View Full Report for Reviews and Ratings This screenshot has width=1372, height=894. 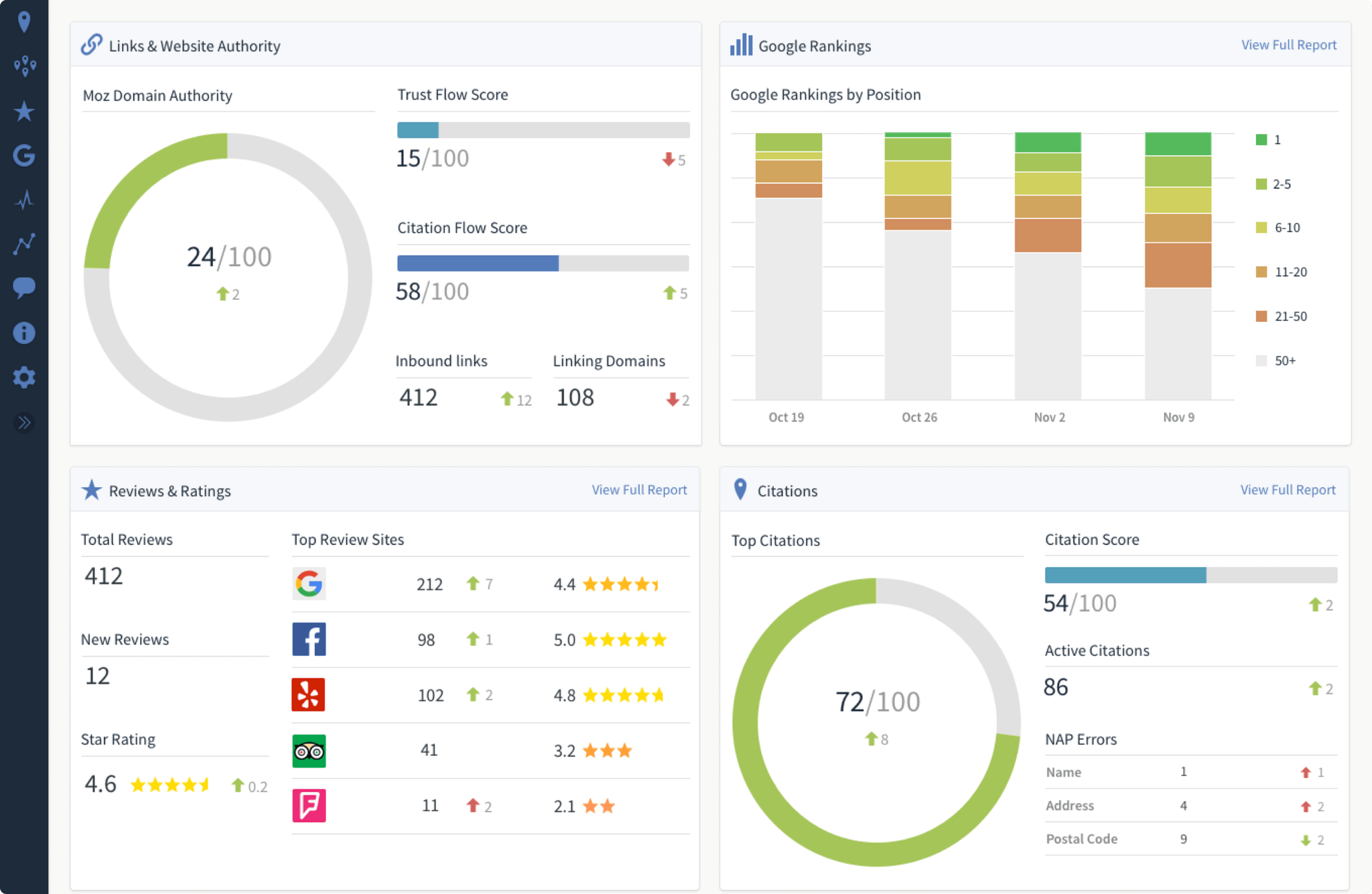pos(638,490)
